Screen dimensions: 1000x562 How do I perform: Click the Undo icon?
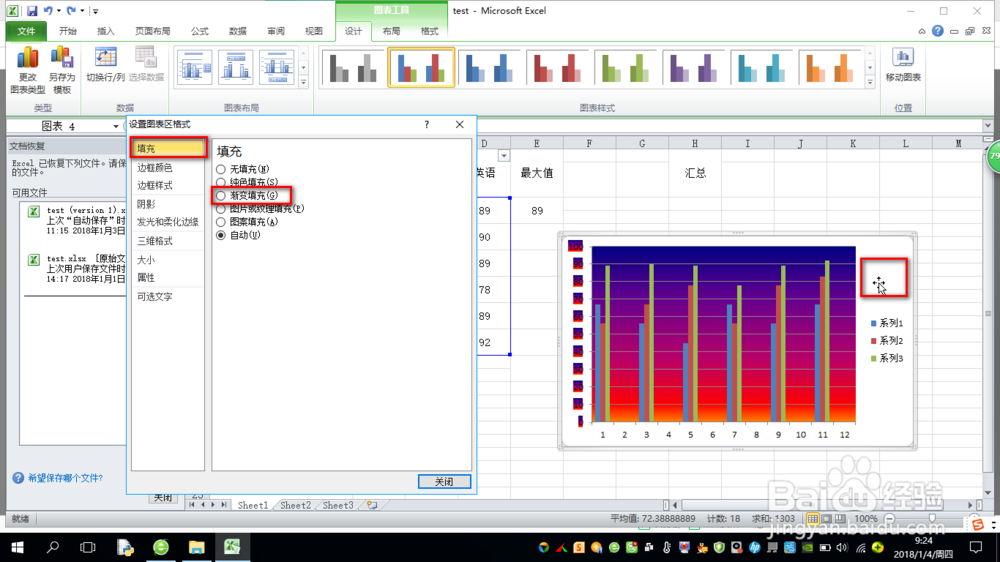tap(48, 11)
